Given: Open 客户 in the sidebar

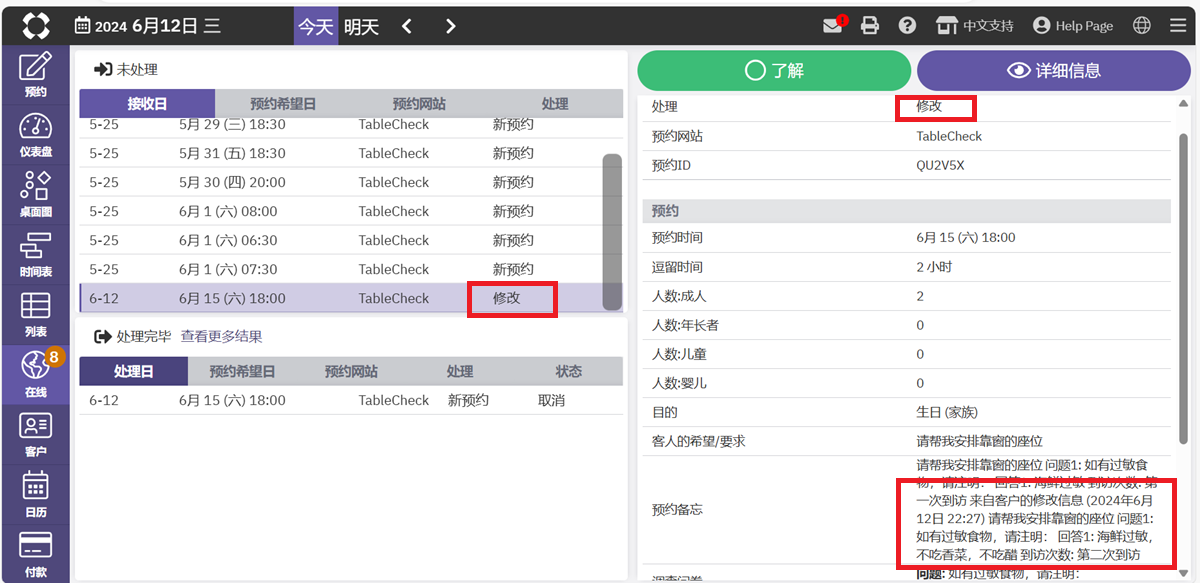Looking at the screenshot, I should (x=36, y=435).
